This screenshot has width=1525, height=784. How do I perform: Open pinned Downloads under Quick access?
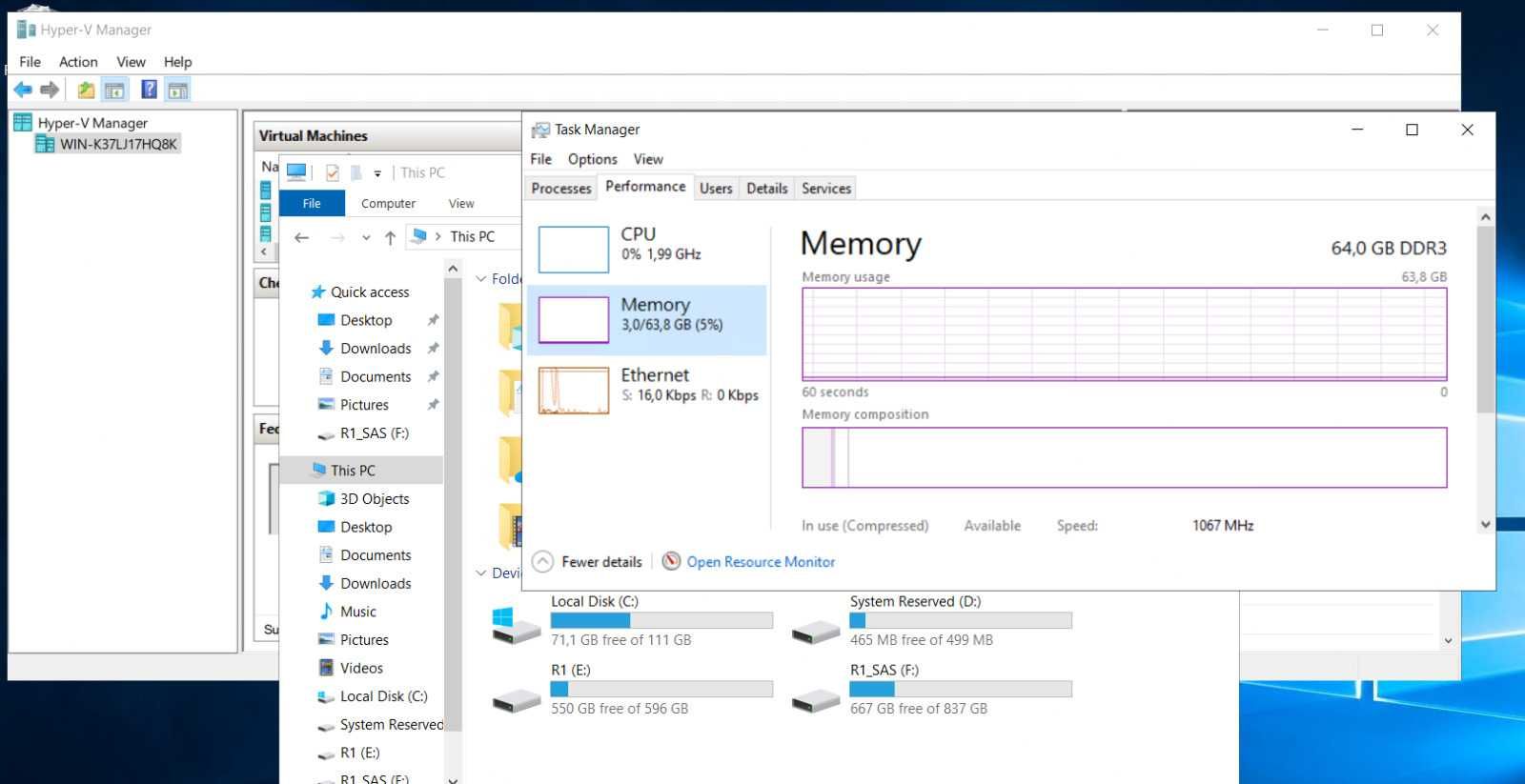pyautogui.click(x=376, y=349)
